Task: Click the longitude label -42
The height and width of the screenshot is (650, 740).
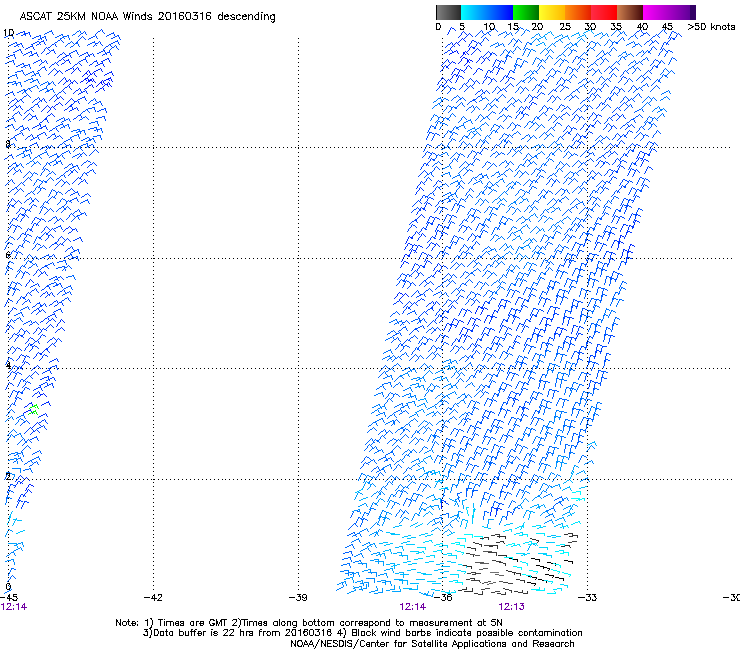Action: tap(153, 597)
